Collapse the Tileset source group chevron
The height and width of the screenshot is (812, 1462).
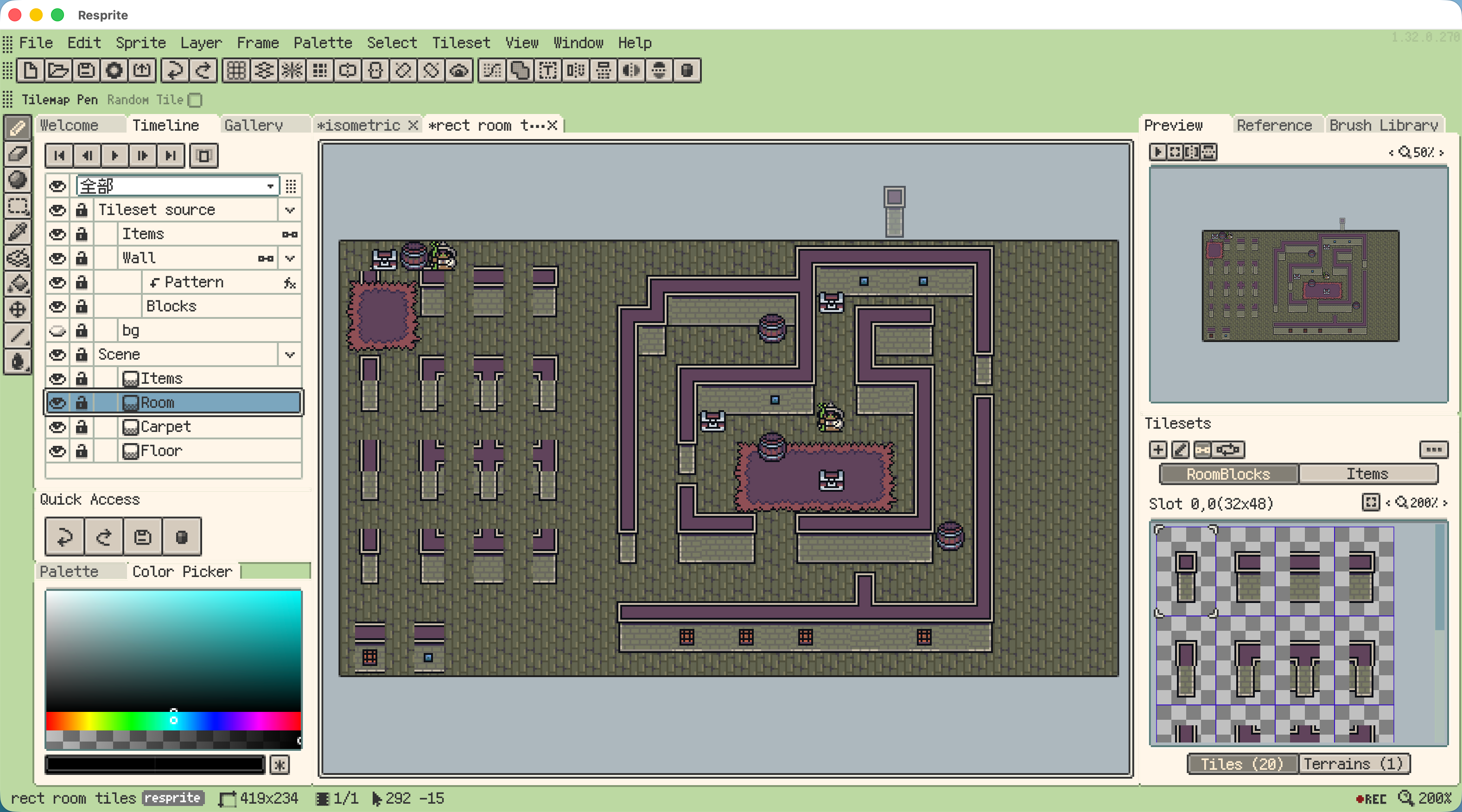click(x=290, y=210)
